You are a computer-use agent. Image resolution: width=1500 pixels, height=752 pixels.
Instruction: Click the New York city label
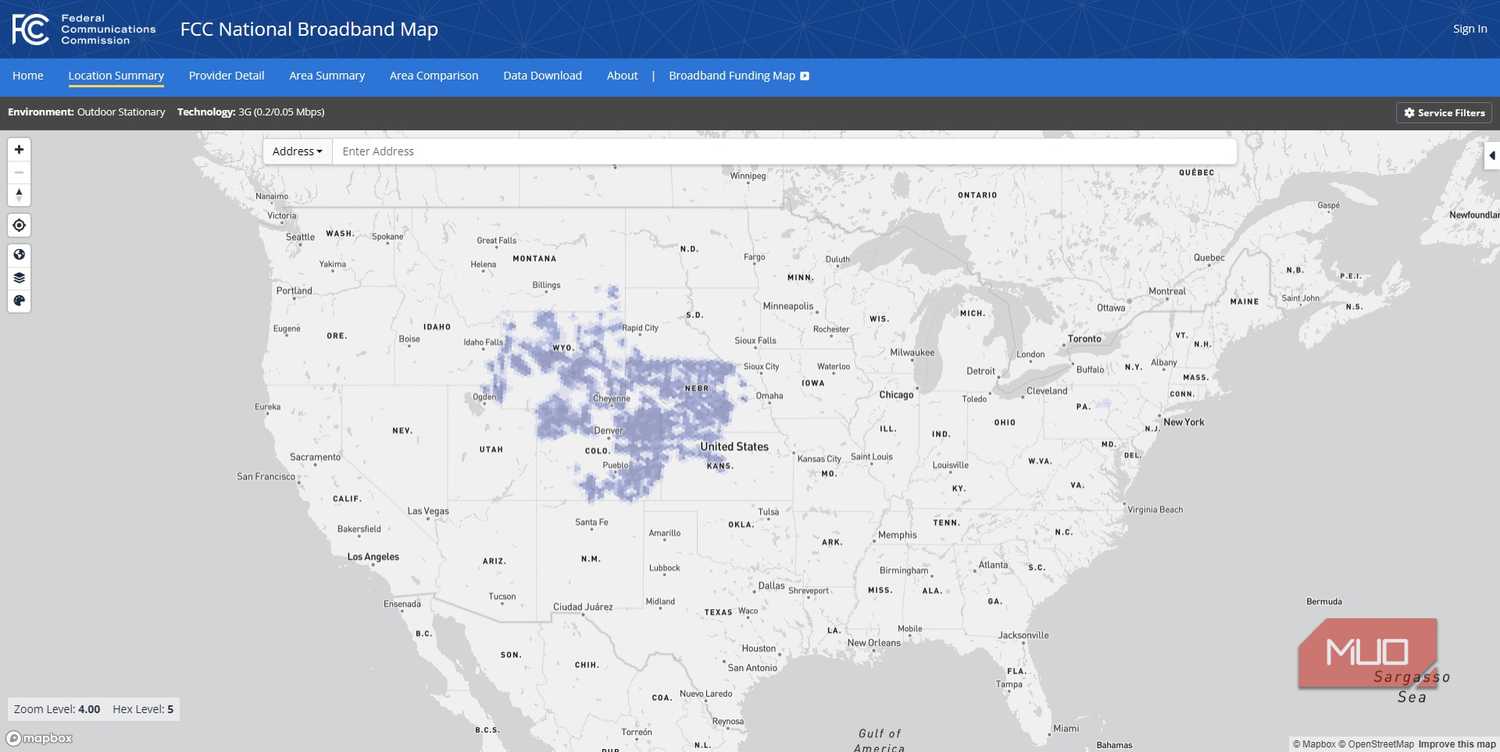click(x=1184, y=422)
